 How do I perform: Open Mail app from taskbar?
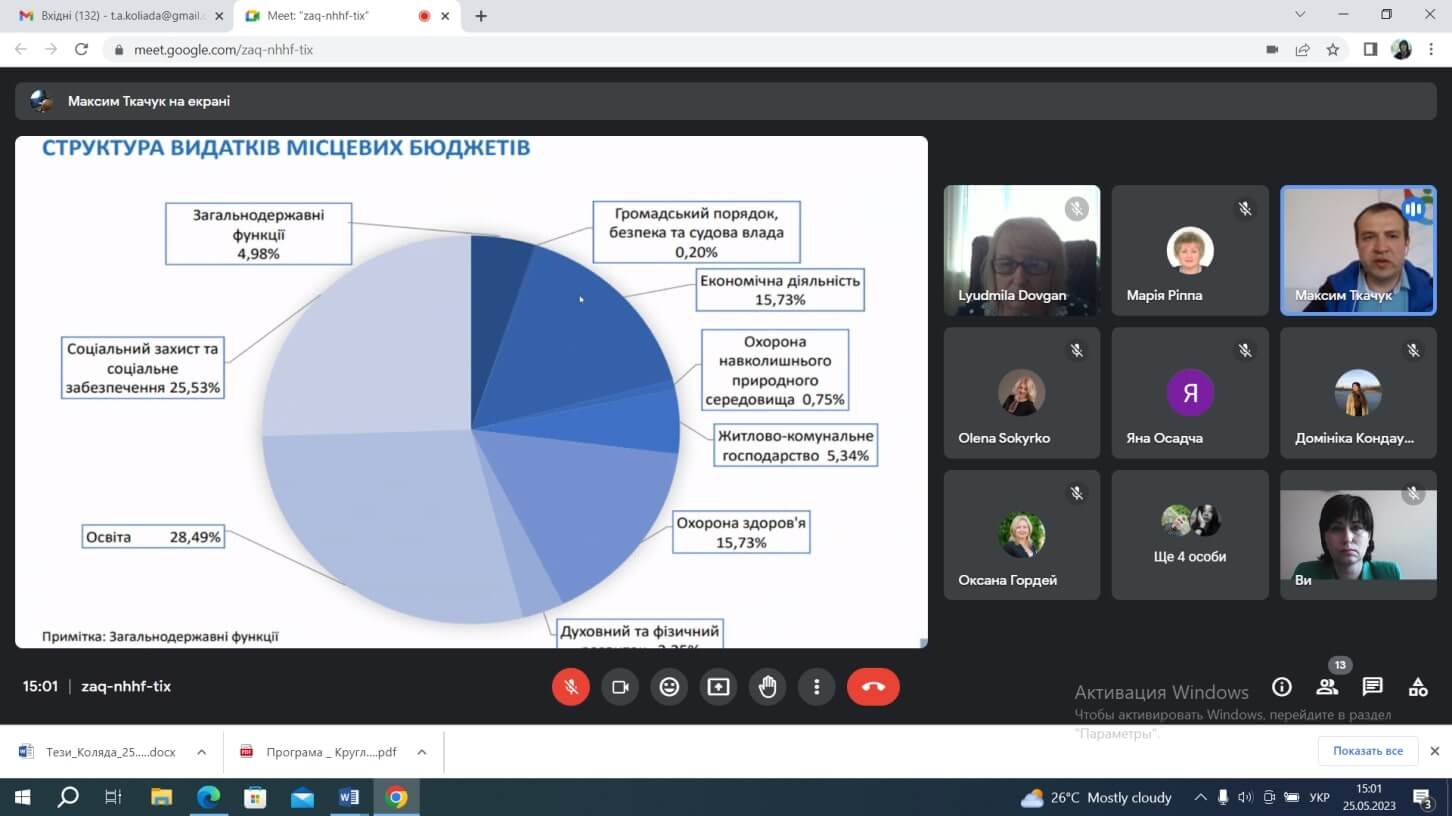[302, 797]
